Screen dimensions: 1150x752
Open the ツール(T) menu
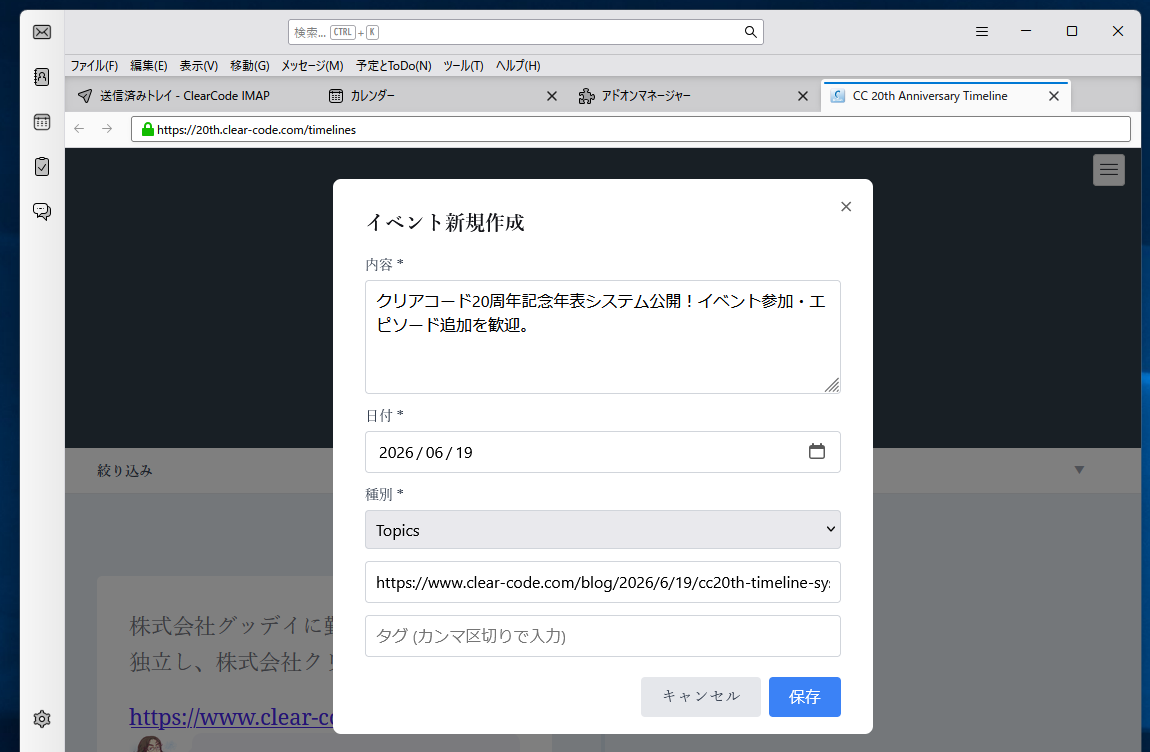tap(463, 65)
